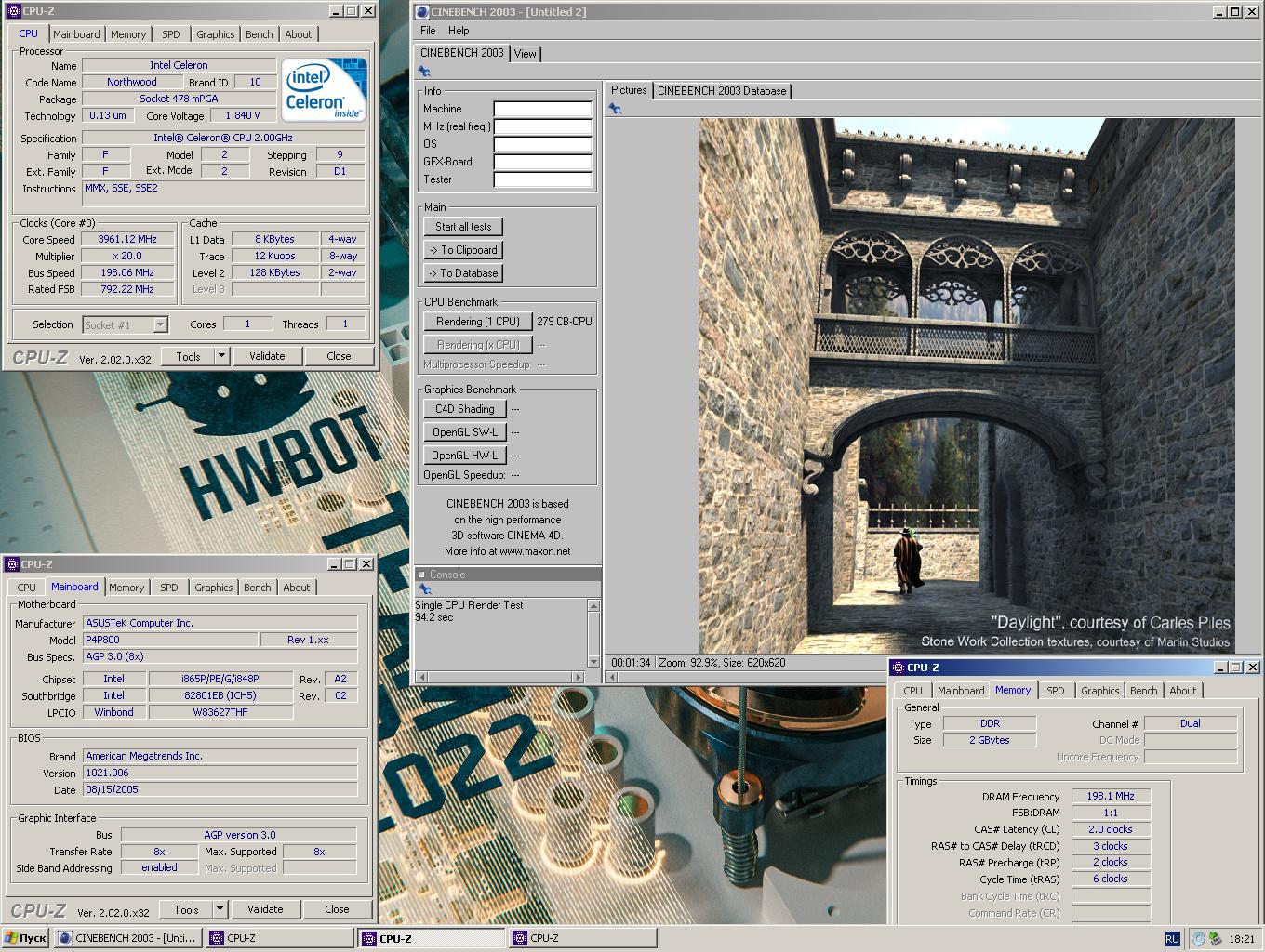Open the File menu in CINEBENCH

[x=428, y=31]
